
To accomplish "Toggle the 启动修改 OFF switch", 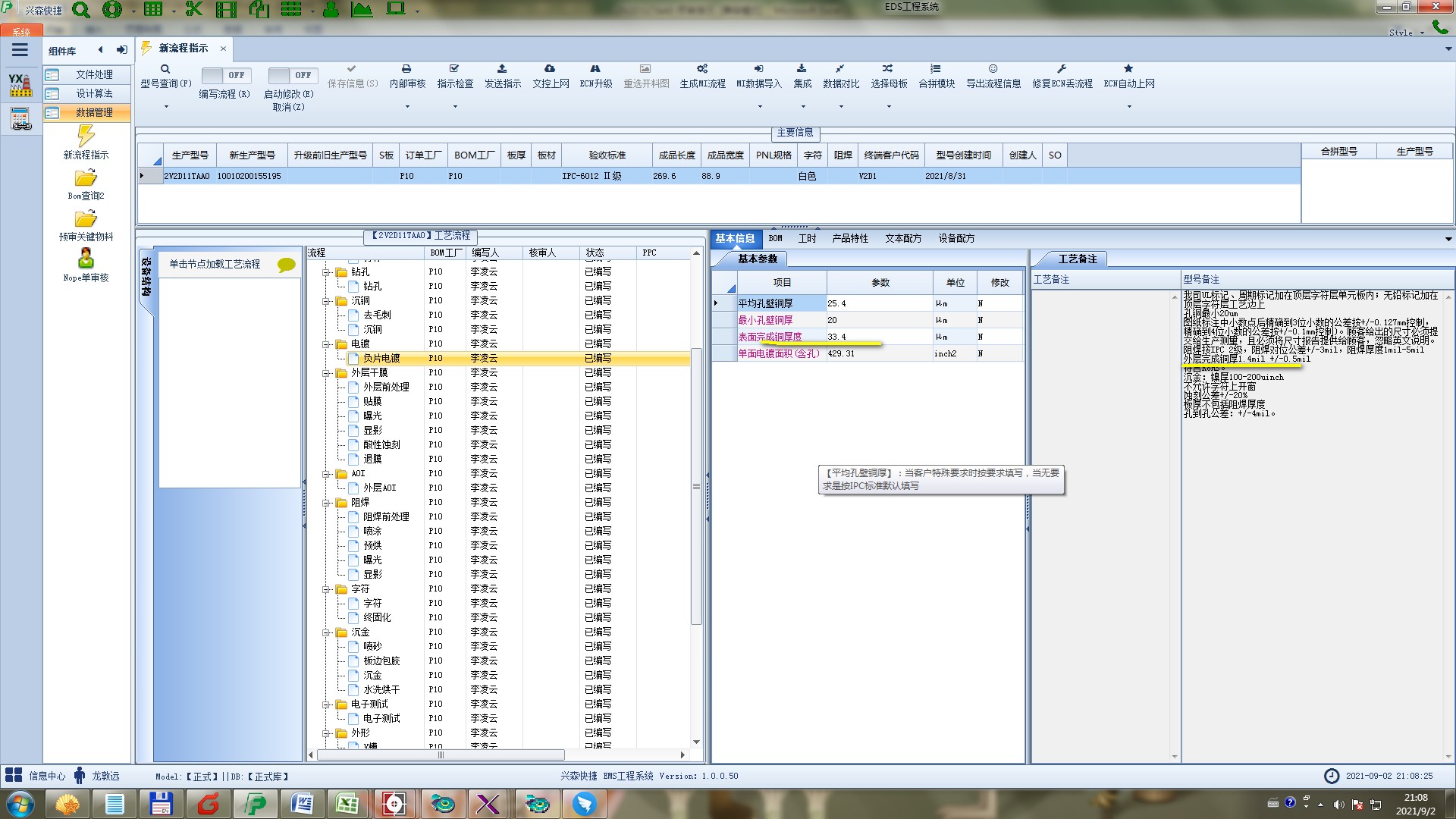I will click(292, 75).
